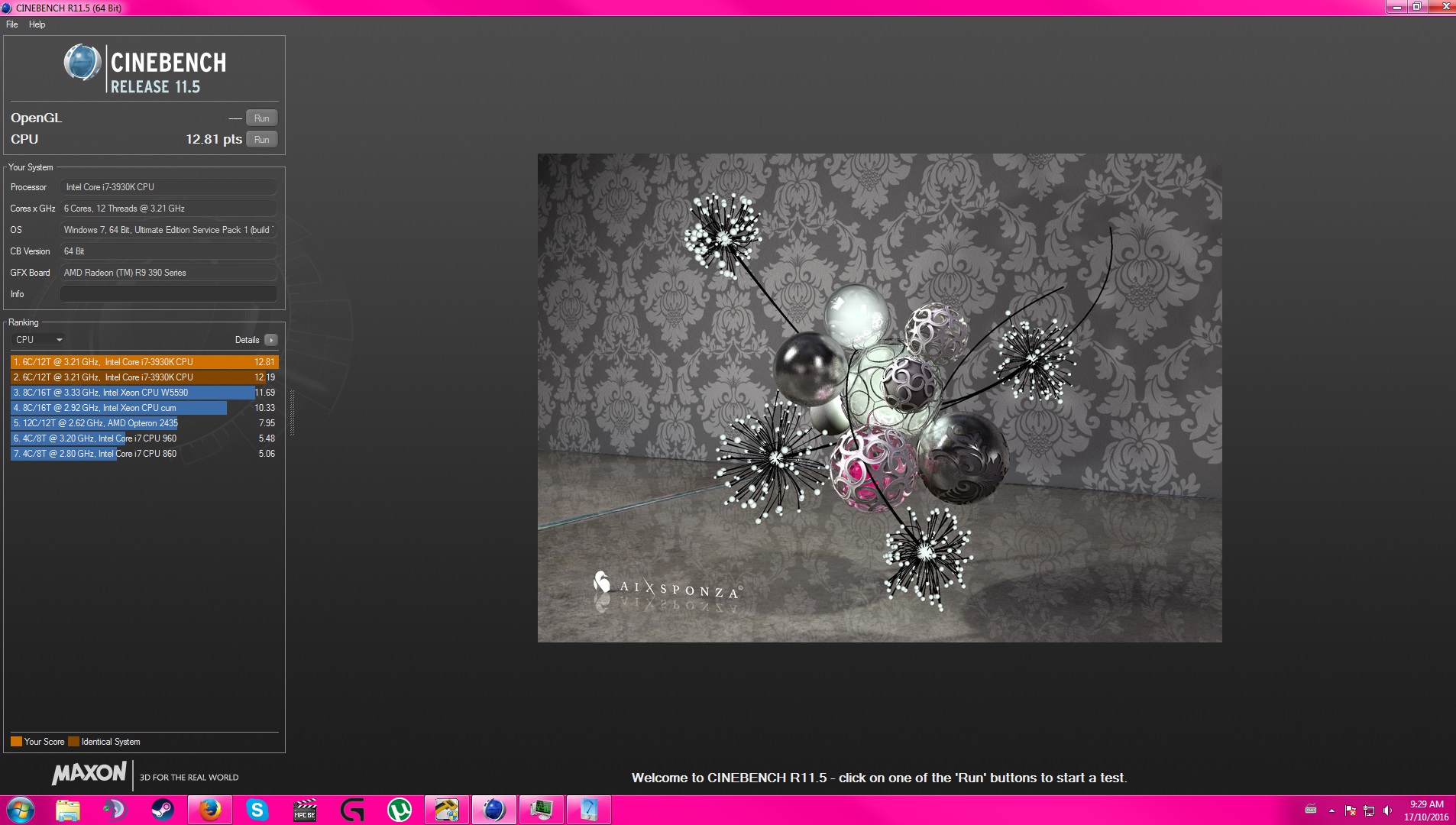This screenshot has height=825, width=1456.
Task: Click the Info input field
Action: (168, 294)
